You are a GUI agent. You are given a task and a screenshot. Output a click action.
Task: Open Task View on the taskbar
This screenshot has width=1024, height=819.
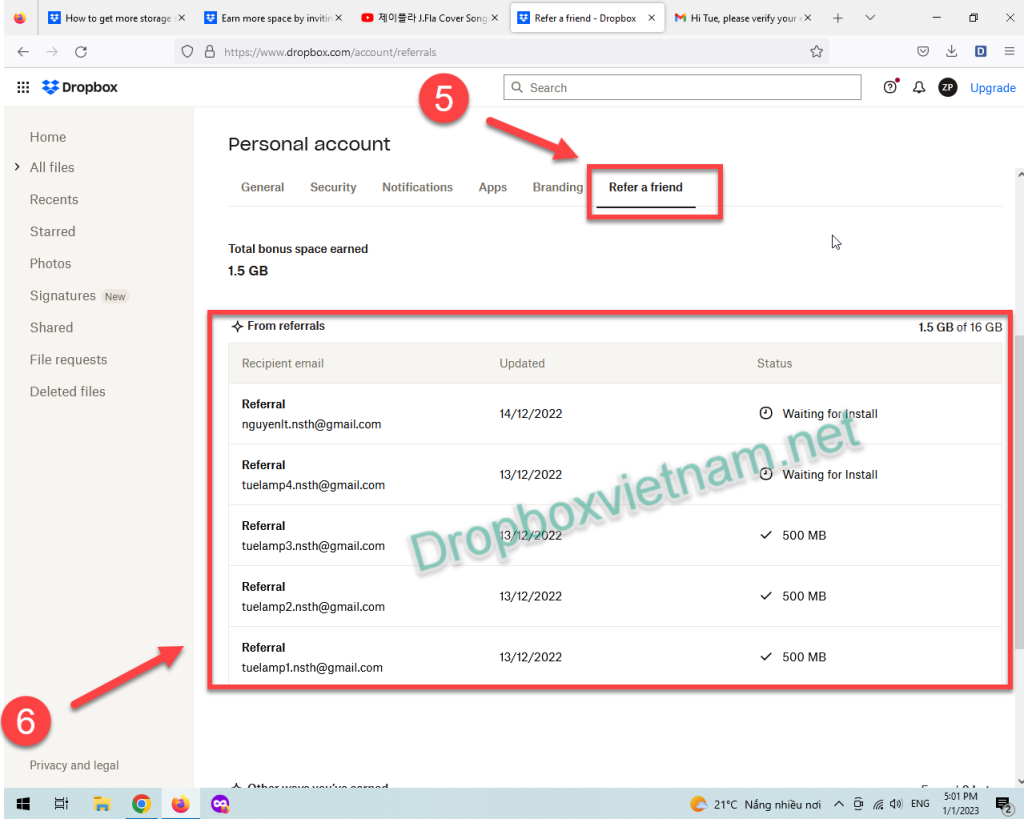click(61, 804)
